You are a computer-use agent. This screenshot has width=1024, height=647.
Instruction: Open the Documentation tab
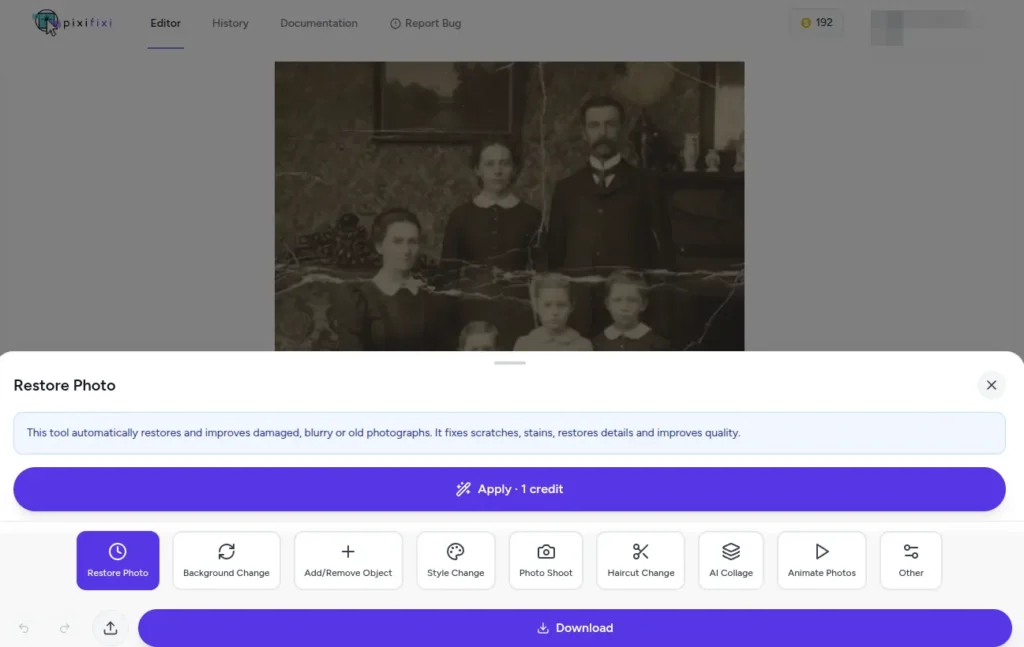[x=318, y=23]
